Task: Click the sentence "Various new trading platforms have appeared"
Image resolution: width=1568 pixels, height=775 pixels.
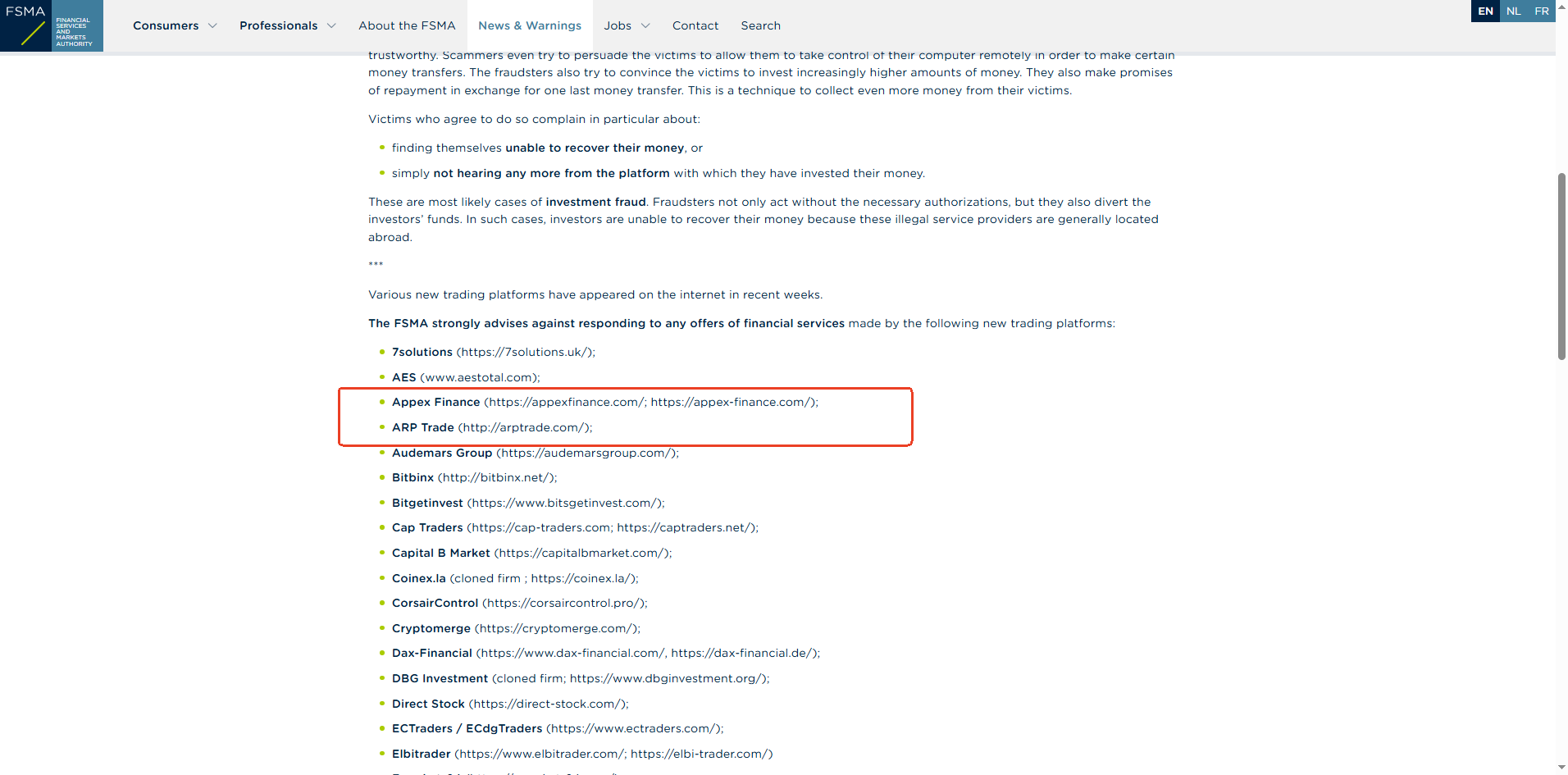Action: coord(595,294)
